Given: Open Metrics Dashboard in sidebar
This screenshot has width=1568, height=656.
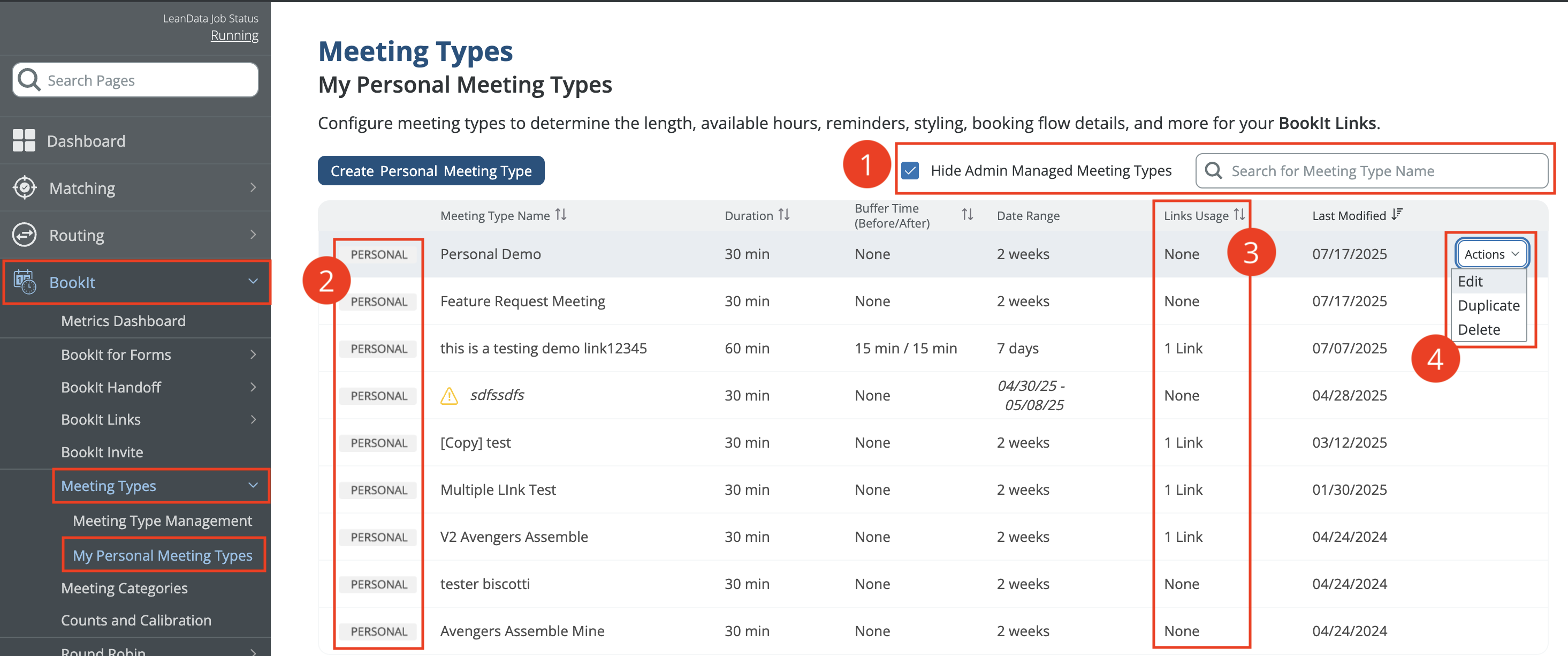Looking at the screenshot, I should (x=123, y=321).
